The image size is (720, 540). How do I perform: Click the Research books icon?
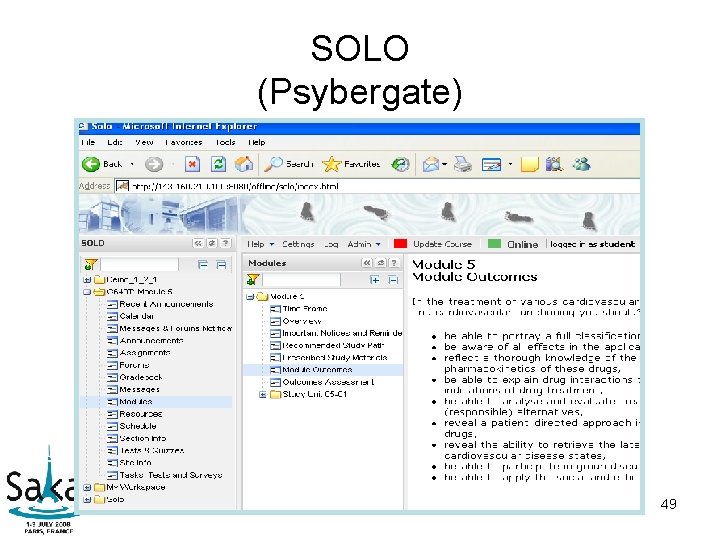pyautogui.click(x=554, y=164)
